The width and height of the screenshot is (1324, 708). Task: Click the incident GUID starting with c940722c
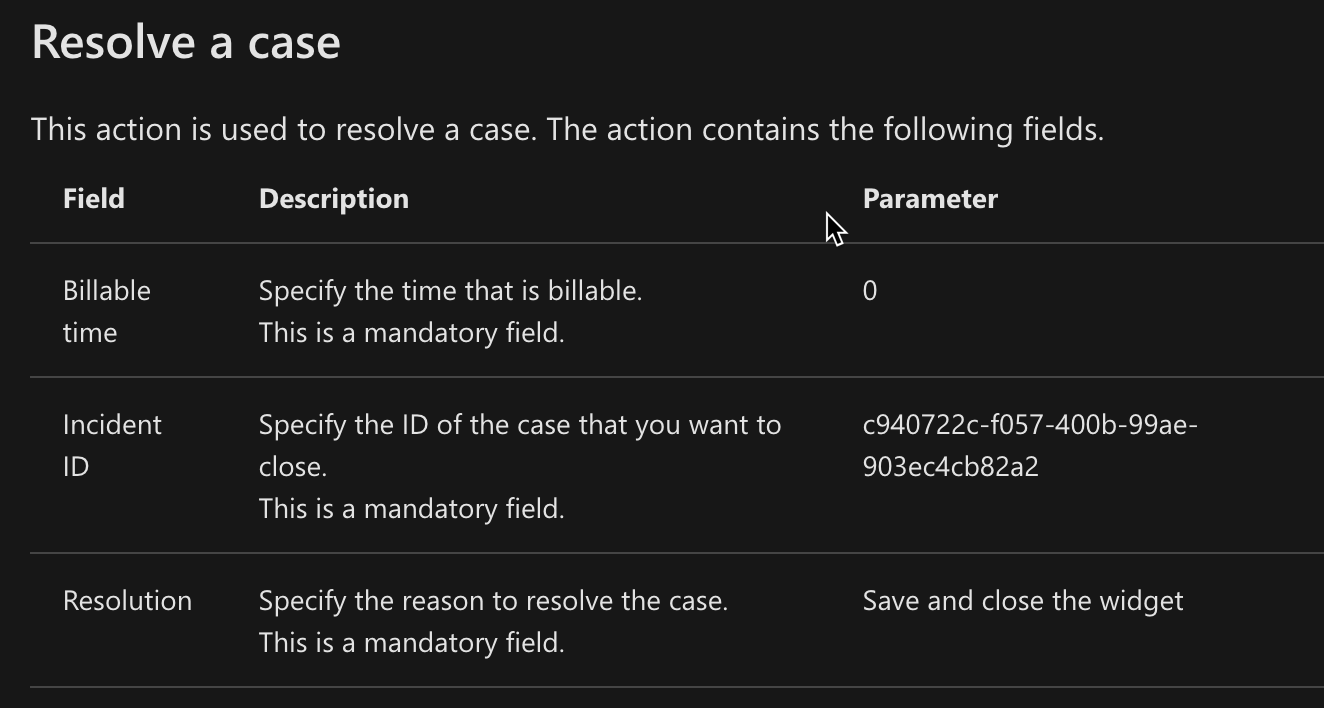pyautogui.click(x=1030, y=445)
